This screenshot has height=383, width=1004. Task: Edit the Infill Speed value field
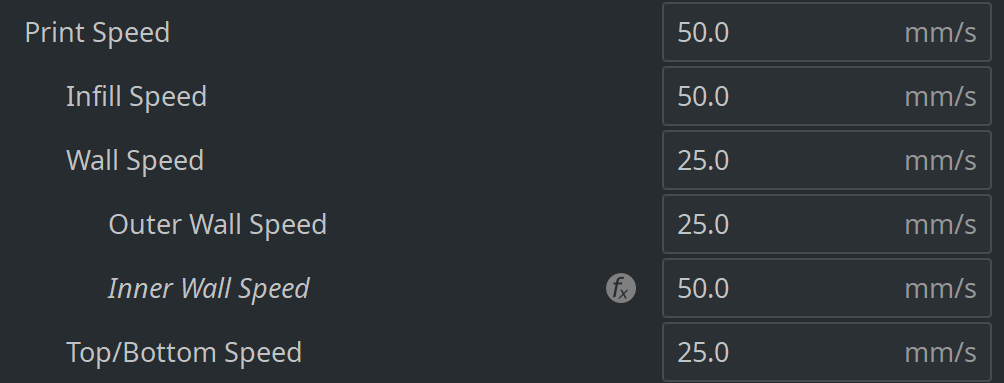click(827, 96)
